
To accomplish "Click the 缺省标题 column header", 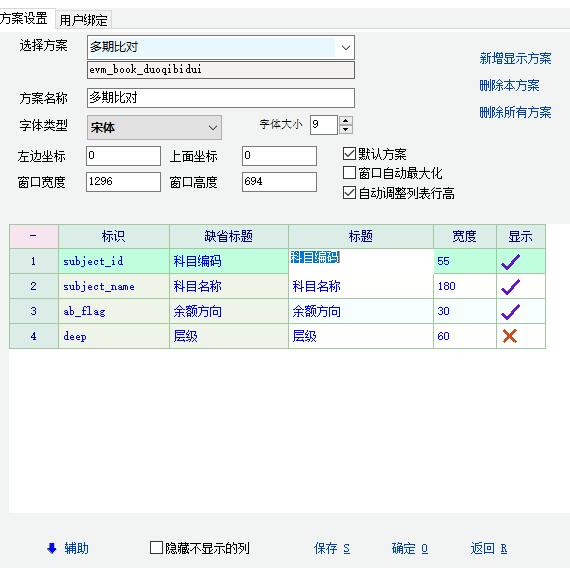I will [229, 236].
